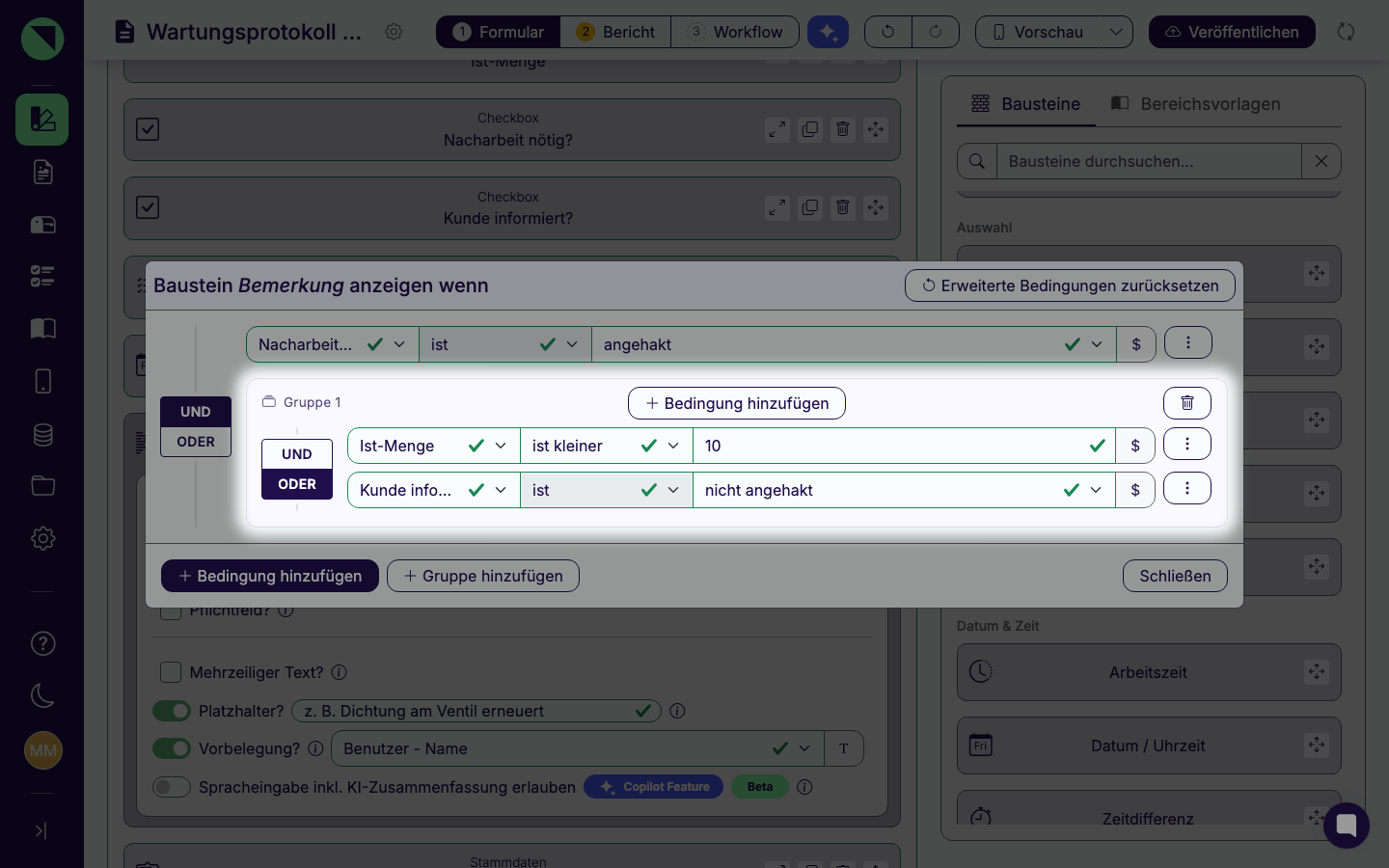
Task: Open the Ist-Menge field dropdown
Action: (x=434, y=446)
